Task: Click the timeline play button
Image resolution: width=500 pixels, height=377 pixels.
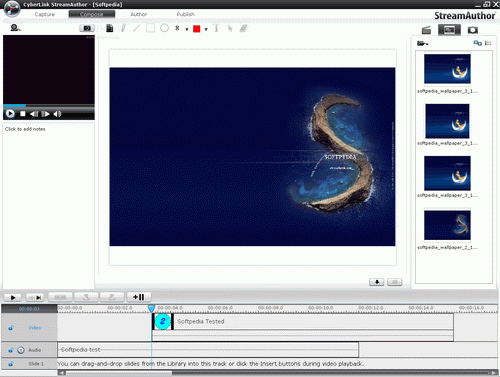Action: click(x=13, y=297)
